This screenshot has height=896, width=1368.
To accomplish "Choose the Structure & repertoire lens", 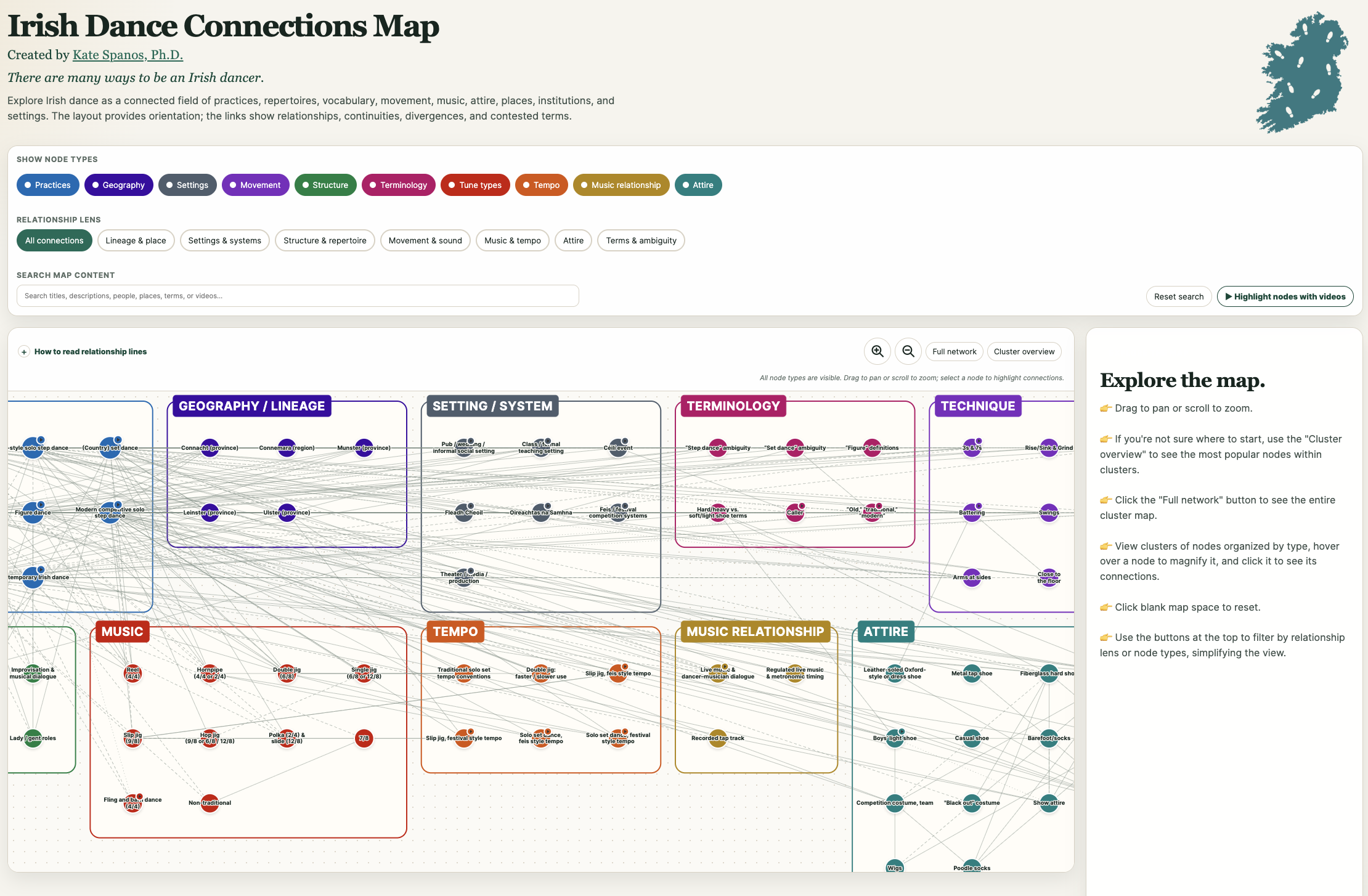I will tap(325, 240).
